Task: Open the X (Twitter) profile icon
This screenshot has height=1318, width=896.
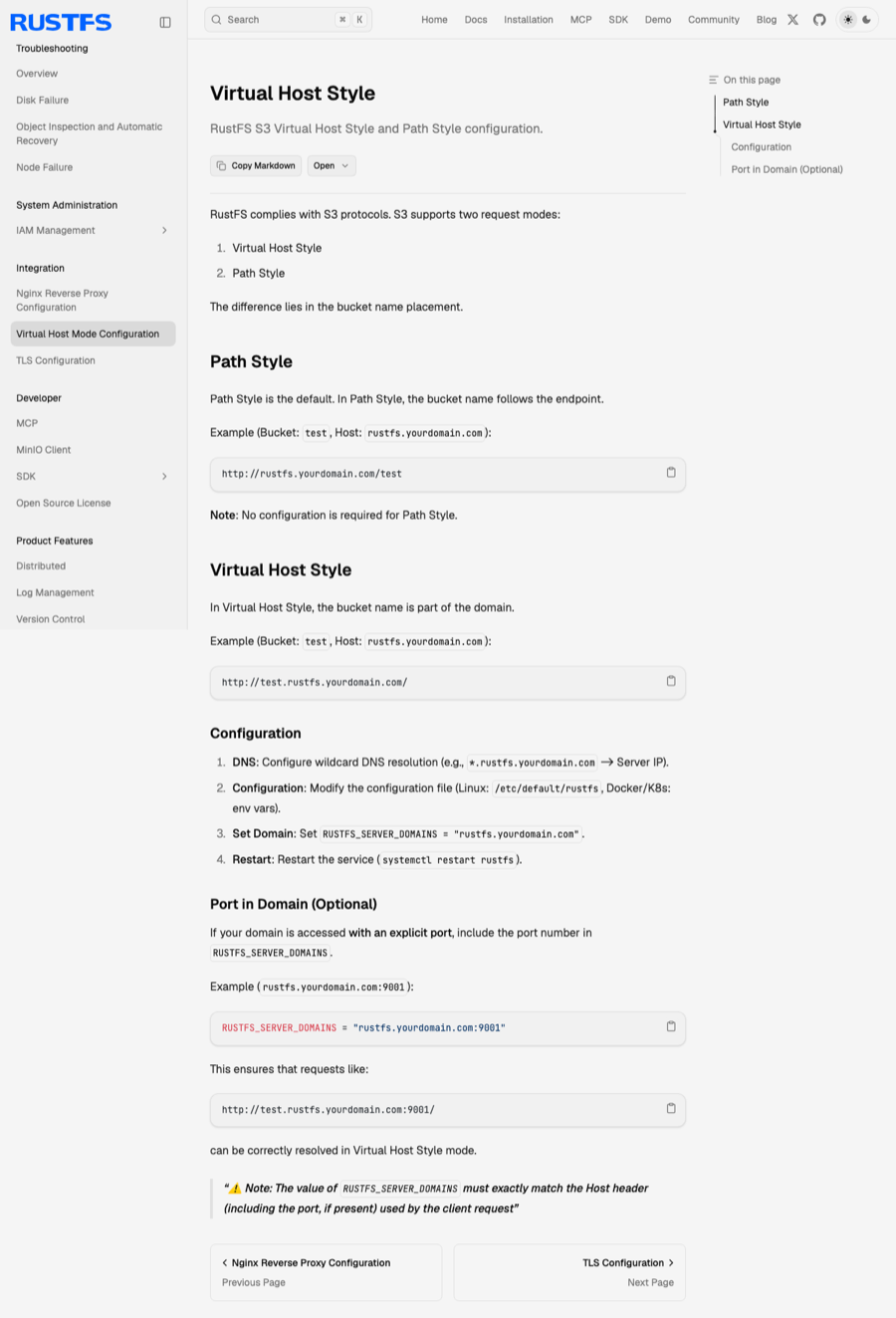Action: coord(792,20)
